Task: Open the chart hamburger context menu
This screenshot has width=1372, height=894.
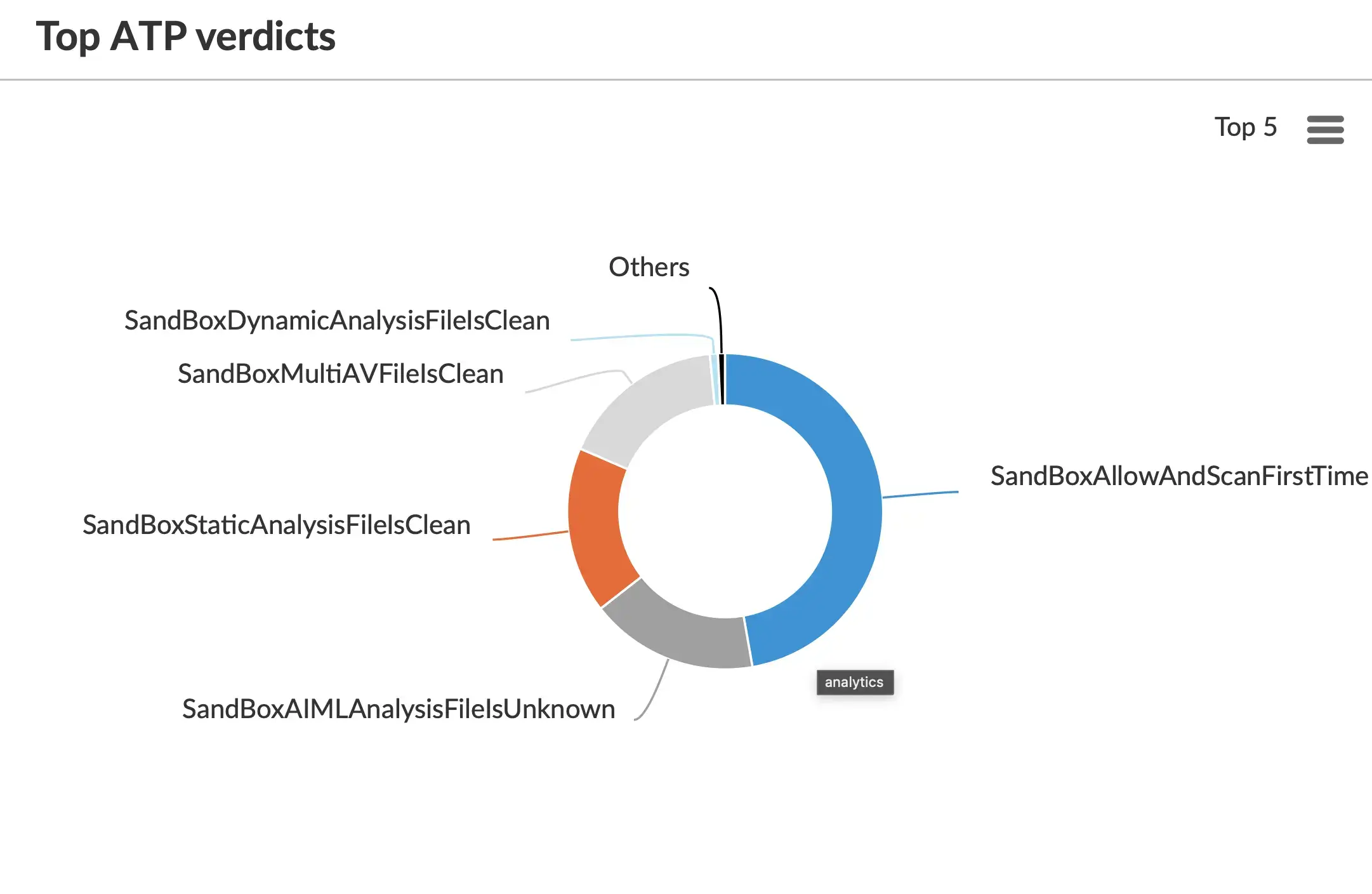Action: click(x=1325, y=130)
